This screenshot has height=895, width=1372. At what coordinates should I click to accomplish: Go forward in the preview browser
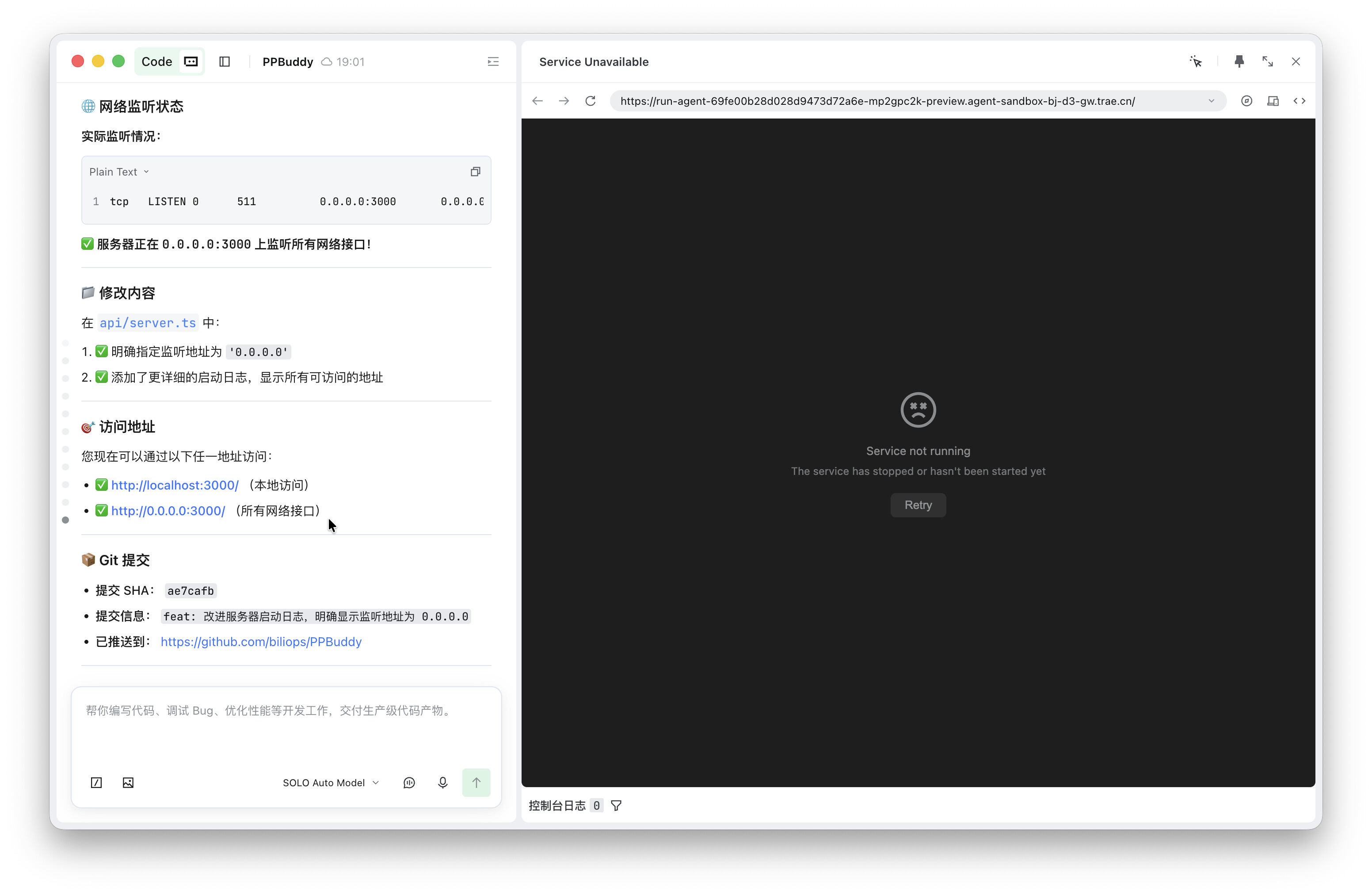pos(564,101)
